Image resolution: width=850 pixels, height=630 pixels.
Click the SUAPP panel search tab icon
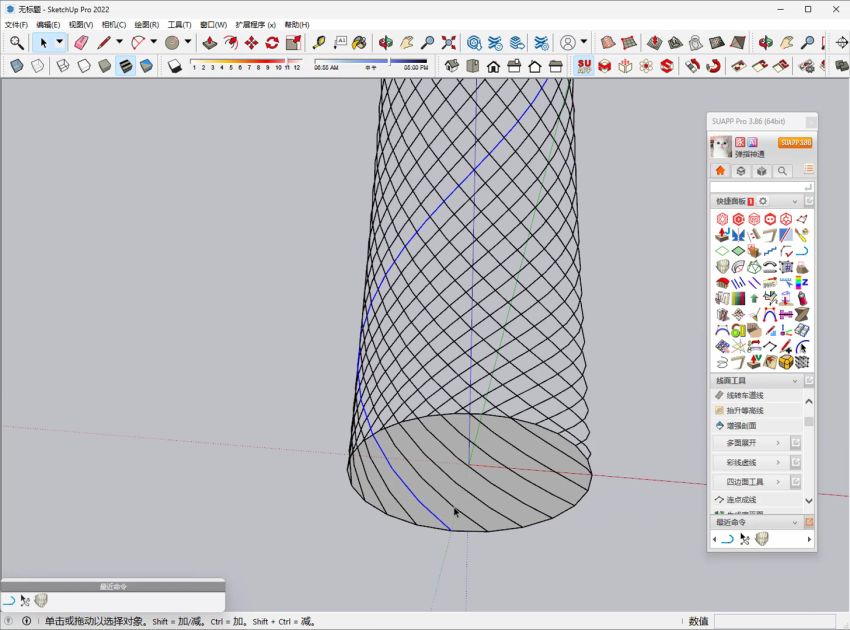coord(782,171)
